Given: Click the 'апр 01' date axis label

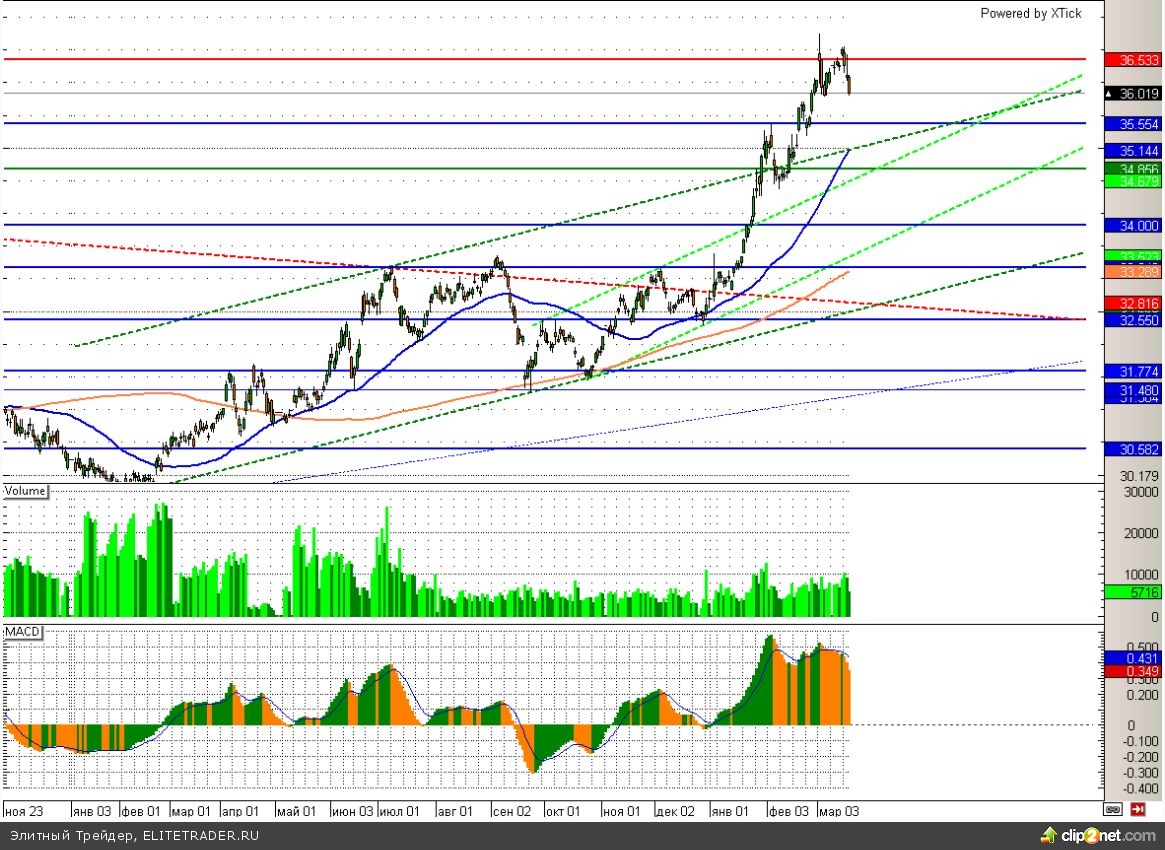Looking at the screenshot, I should click(239, 811).
